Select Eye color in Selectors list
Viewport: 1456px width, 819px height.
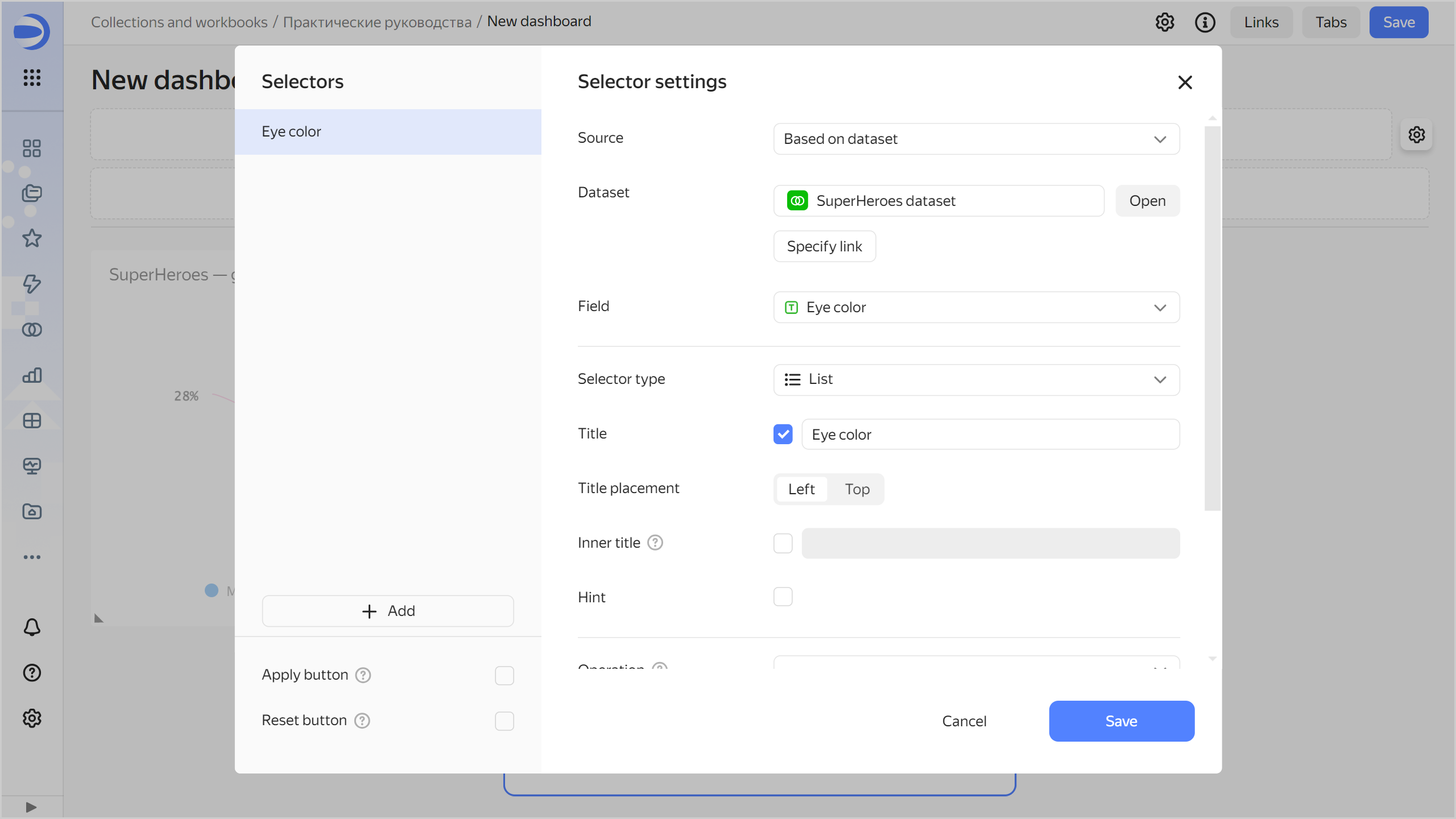[x=388, y=131]
